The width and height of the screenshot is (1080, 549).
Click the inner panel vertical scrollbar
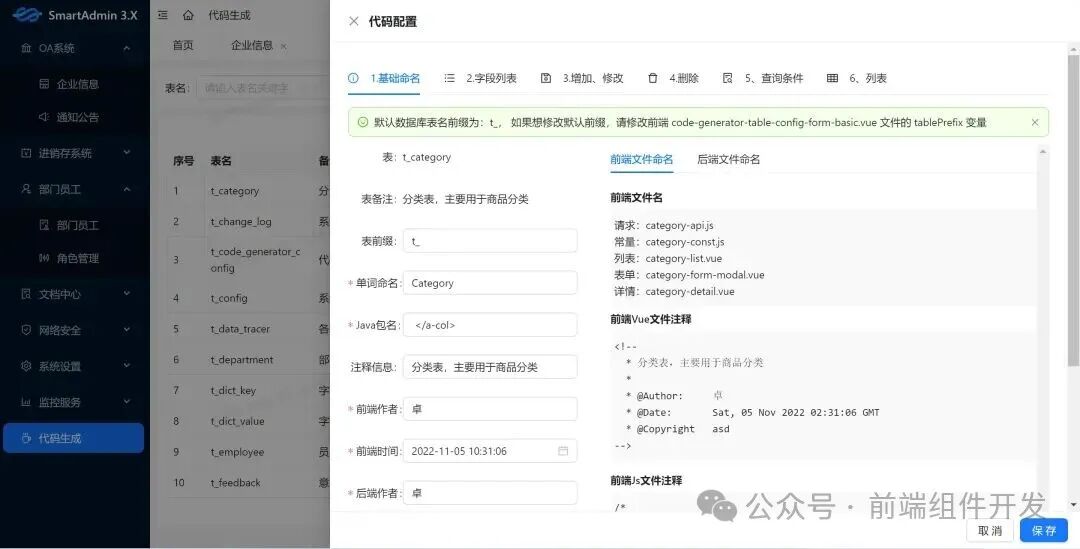(1043, 329)
